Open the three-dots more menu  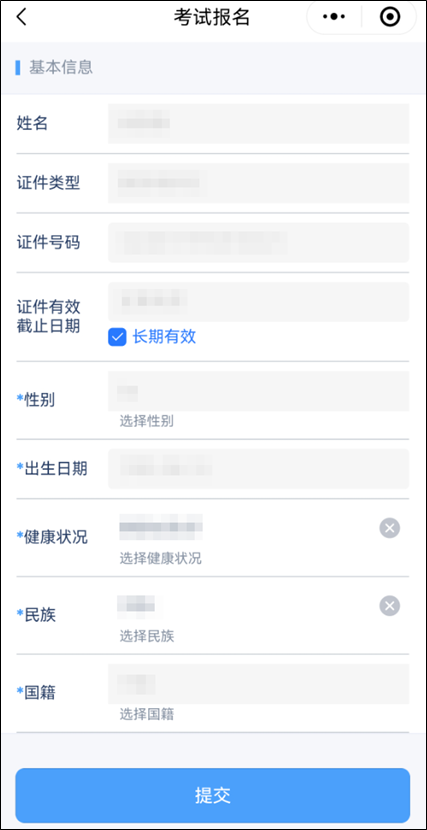(x=334, y=17)
